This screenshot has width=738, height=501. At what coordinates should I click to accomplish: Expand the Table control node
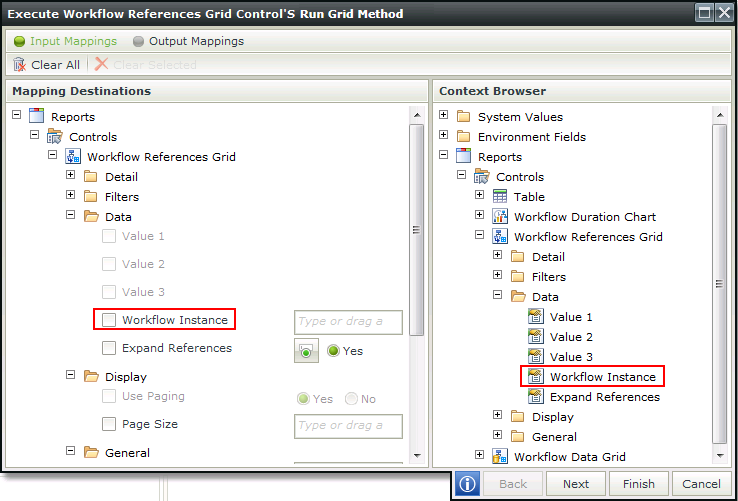pyautogui.click(x=480, y=194)
